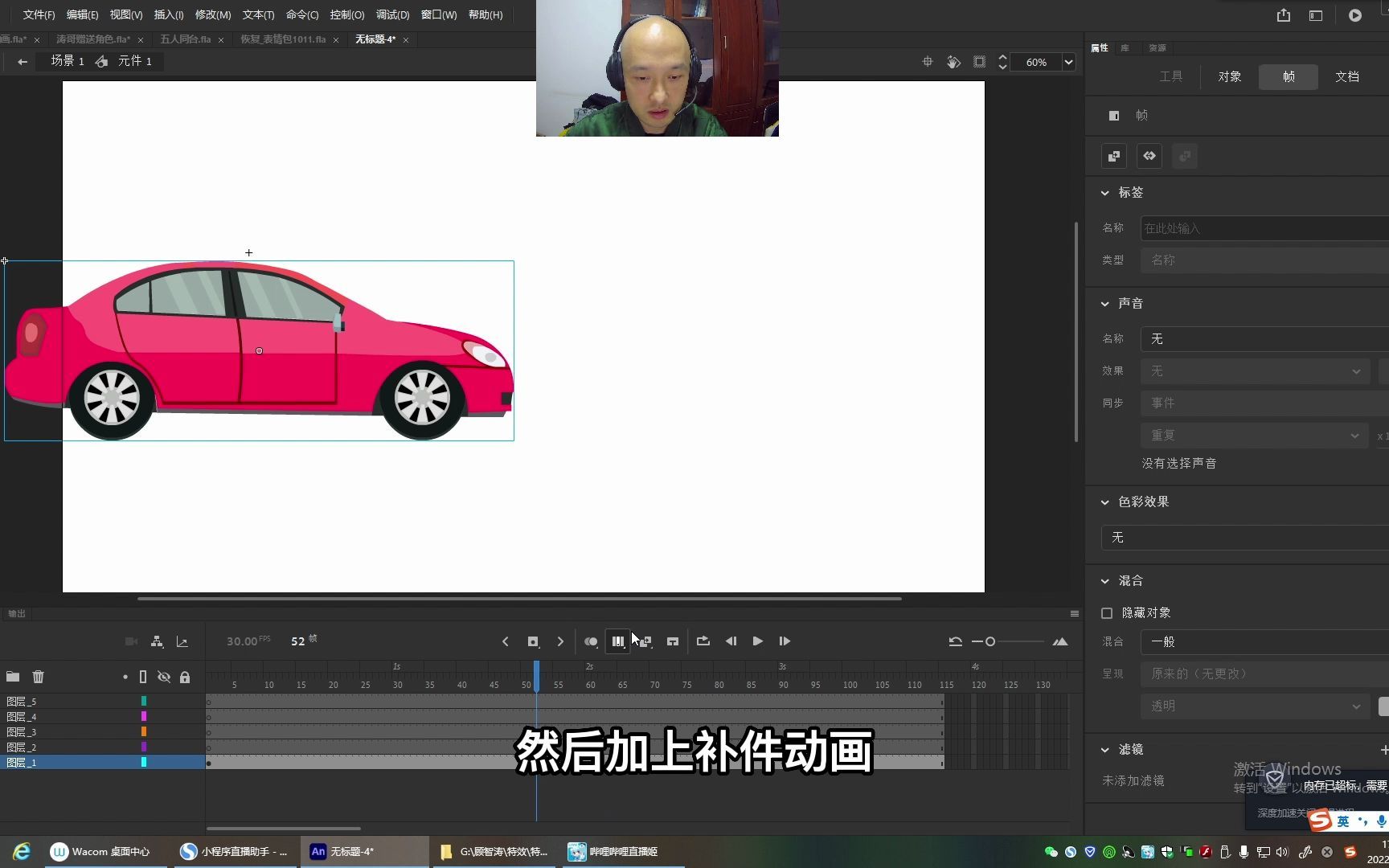This screenshot has width=1389, height=868.
Task: Close the 无标题-4 document tab
Action: [x=406, y=39]
